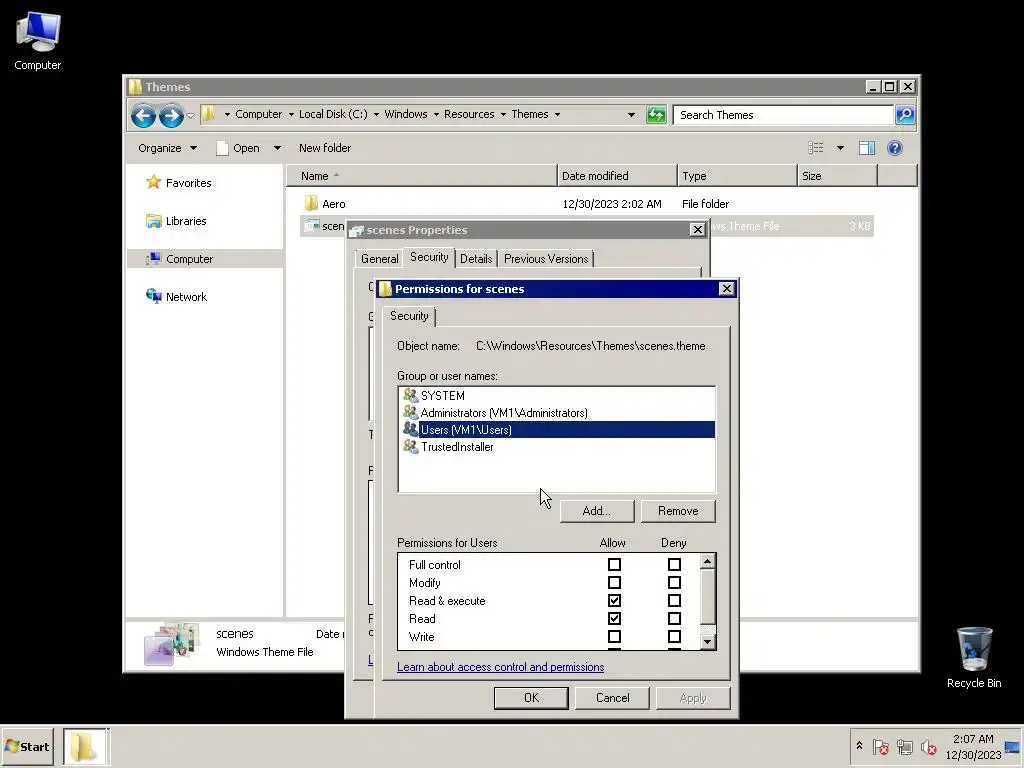Expand view options dropdown arrow
1024x768 pixels.
[840, 148]
